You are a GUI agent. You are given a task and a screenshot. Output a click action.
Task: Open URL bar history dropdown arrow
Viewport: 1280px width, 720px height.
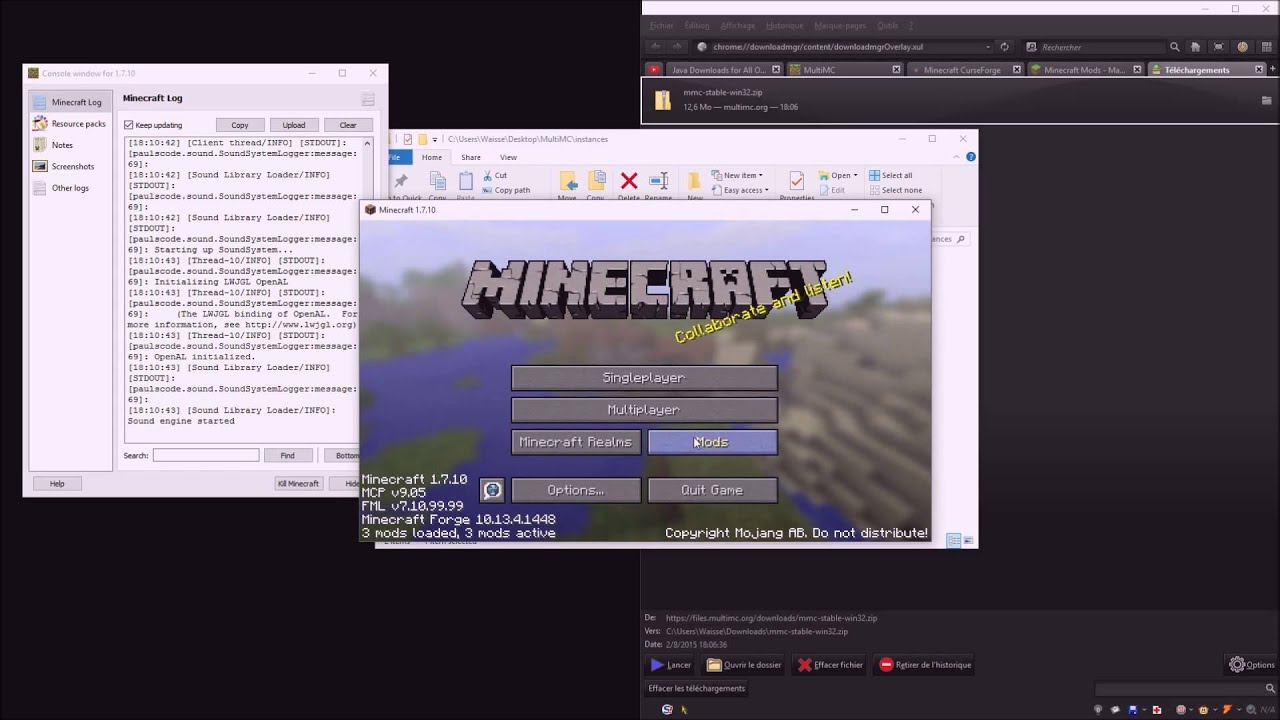tap(988, 47)
